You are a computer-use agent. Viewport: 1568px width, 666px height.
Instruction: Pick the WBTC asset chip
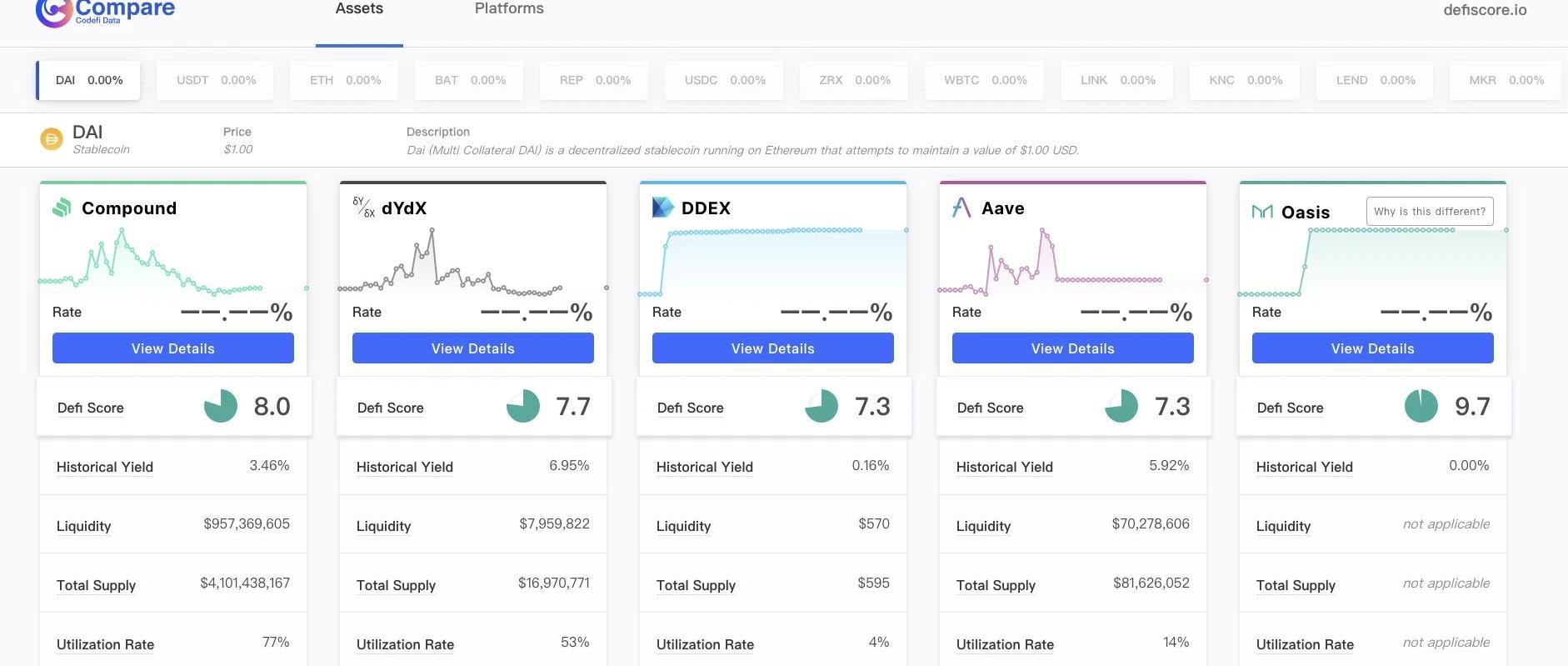click(985, 80)
